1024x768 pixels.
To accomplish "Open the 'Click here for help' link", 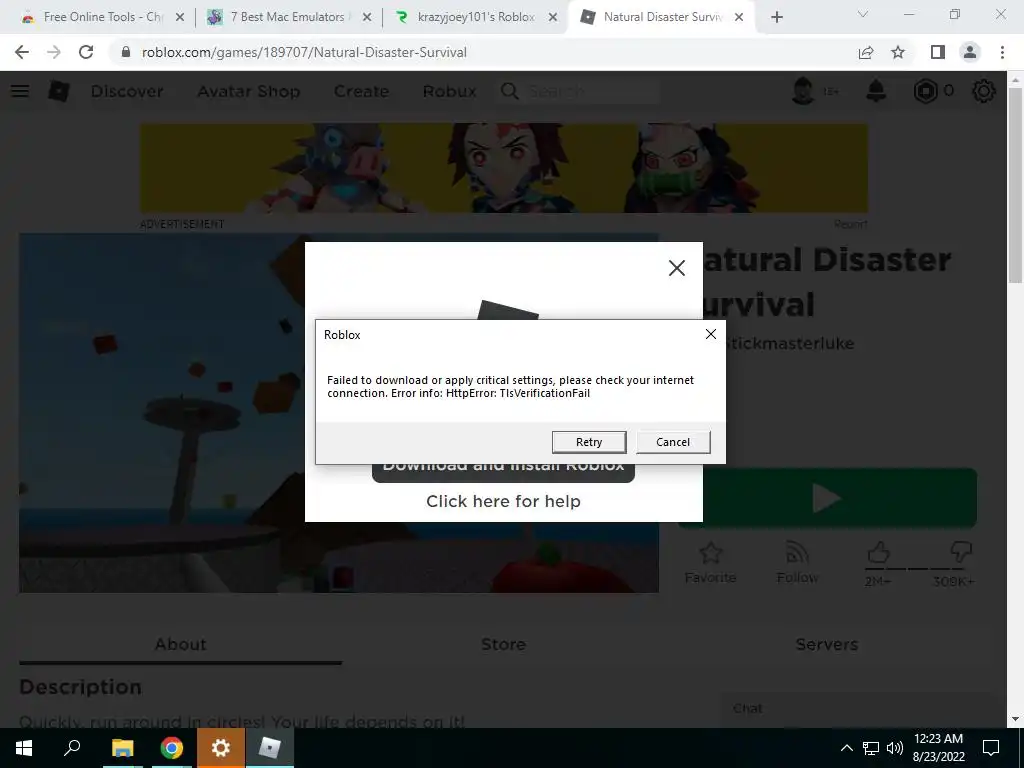I will (x=503, y=501).
